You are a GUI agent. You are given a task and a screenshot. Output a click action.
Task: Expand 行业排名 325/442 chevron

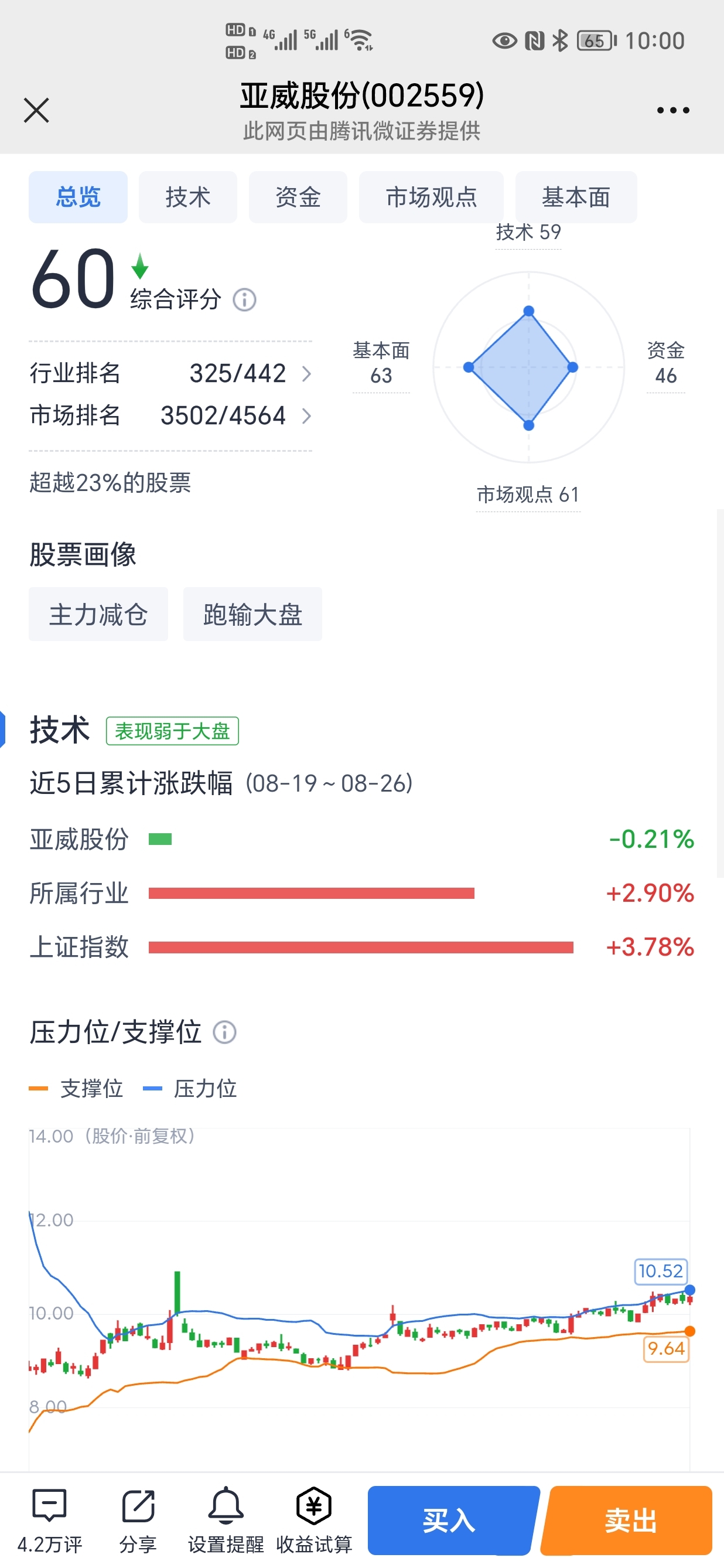click(x=306, y=374)
